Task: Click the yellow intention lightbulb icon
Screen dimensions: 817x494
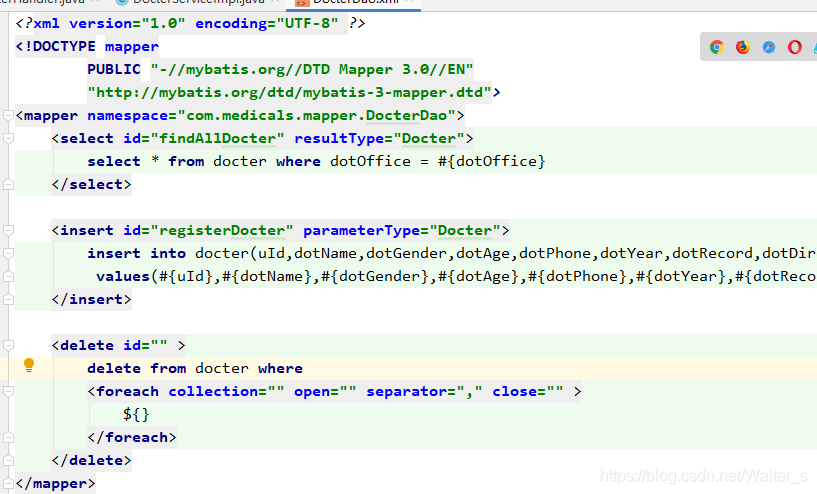Action: click(29, 365)
